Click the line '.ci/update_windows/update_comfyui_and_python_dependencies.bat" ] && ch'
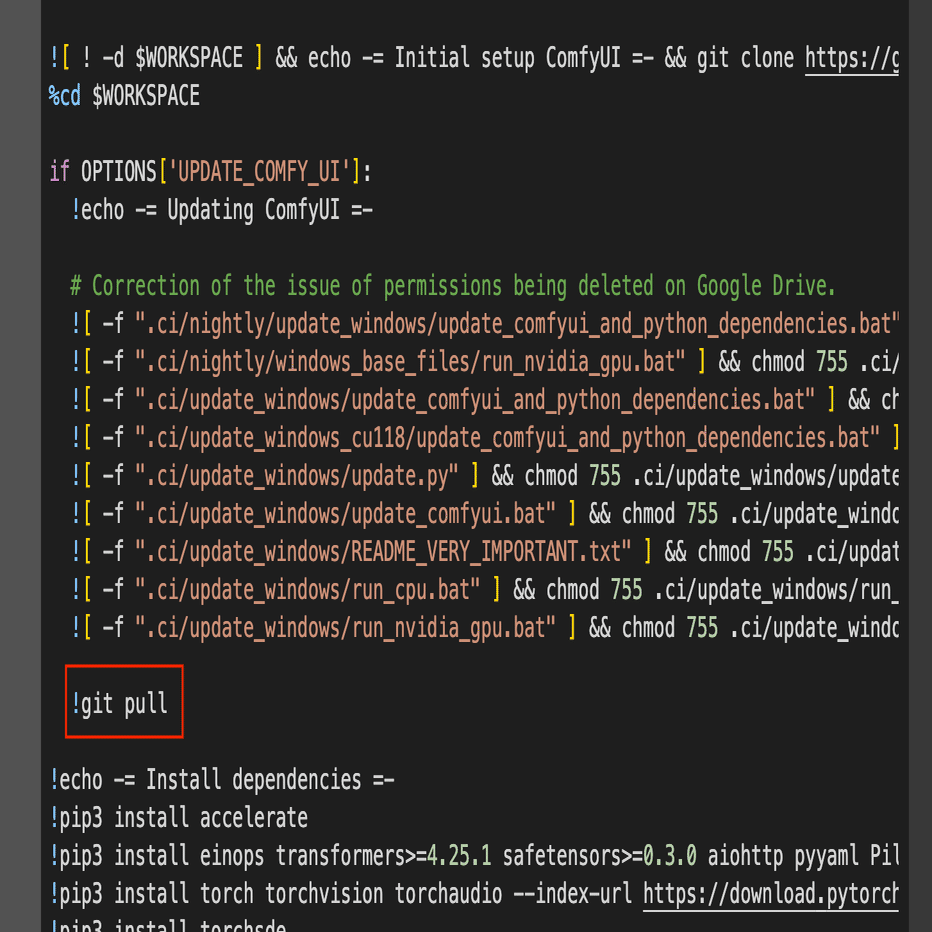Screen dimensions: 932x932 coord(484,399)
